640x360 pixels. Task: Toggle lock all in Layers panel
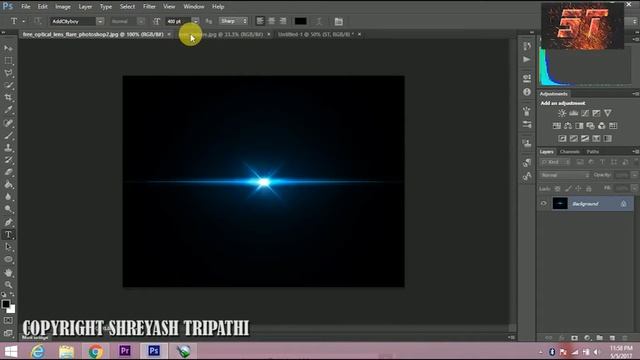(589, 189)
